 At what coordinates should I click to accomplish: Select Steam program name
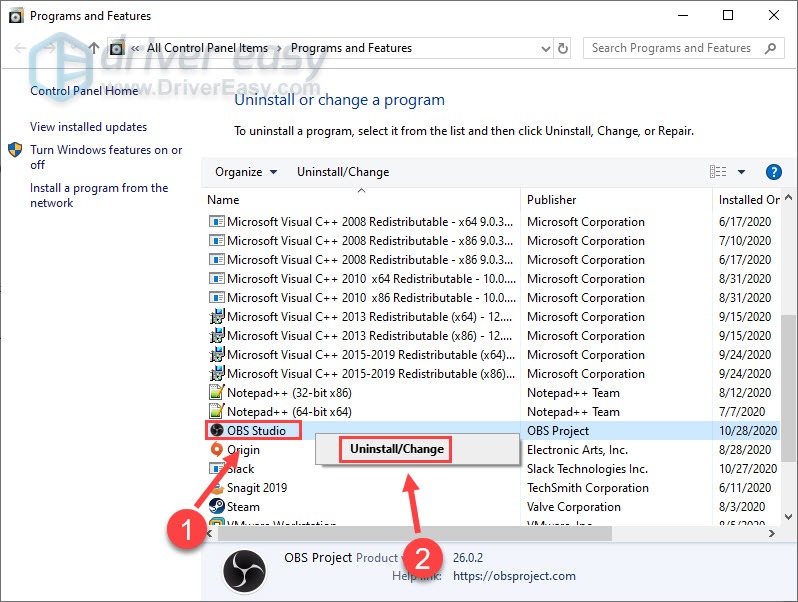tap(243, 506)
